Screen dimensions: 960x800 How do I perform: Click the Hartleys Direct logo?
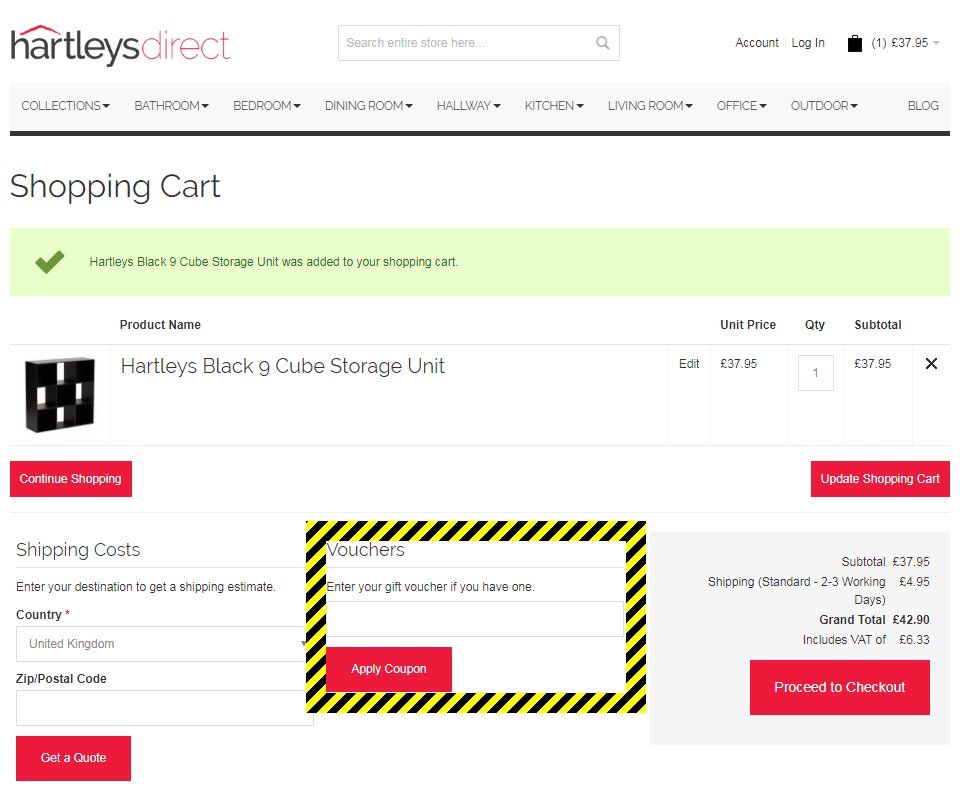(x=120, y=45)
